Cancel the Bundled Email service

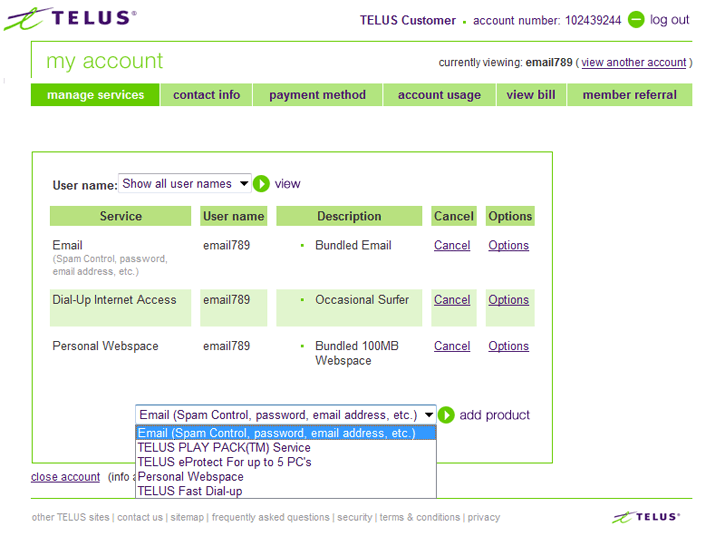click(452, 245)
